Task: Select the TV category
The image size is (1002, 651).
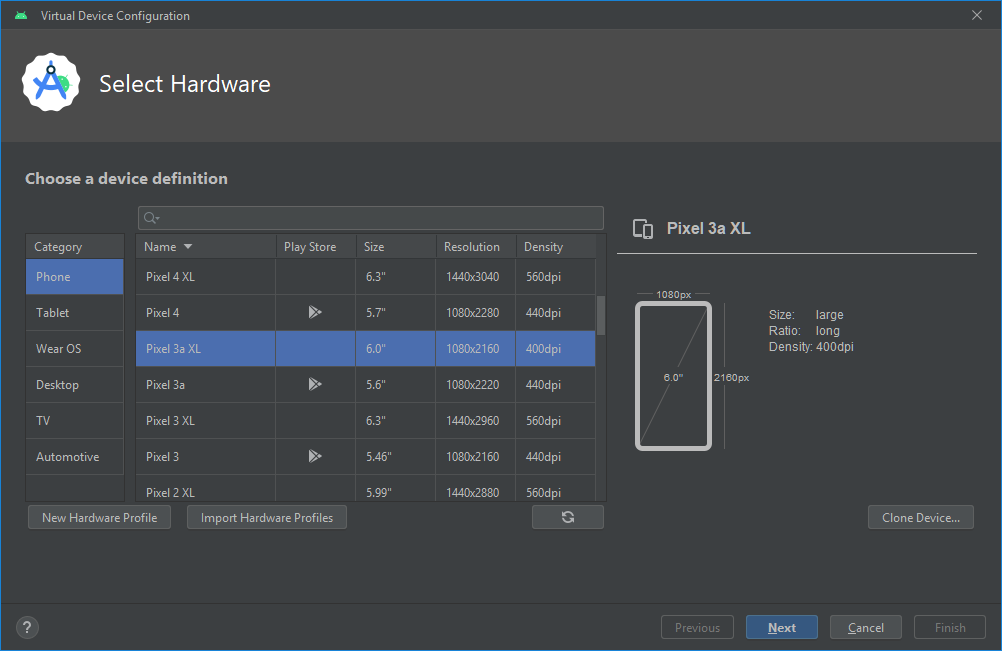Action: pos(75,420)
